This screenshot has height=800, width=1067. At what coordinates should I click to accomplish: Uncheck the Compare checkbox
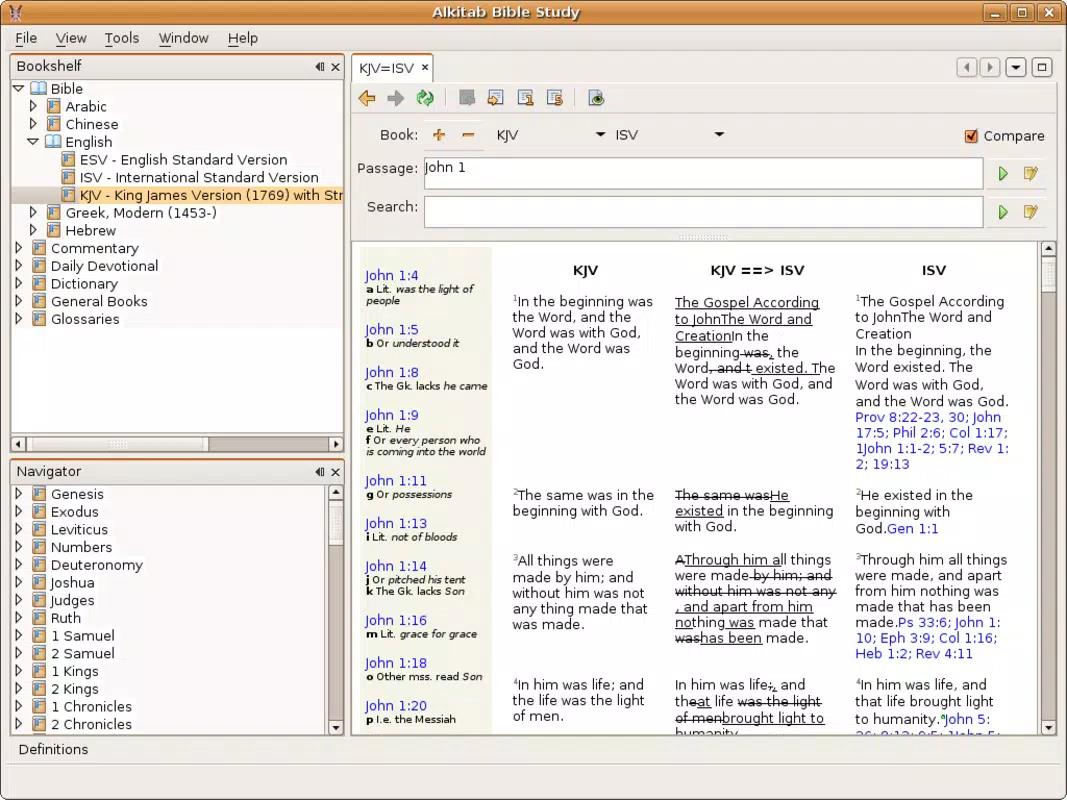coord(972,136)
